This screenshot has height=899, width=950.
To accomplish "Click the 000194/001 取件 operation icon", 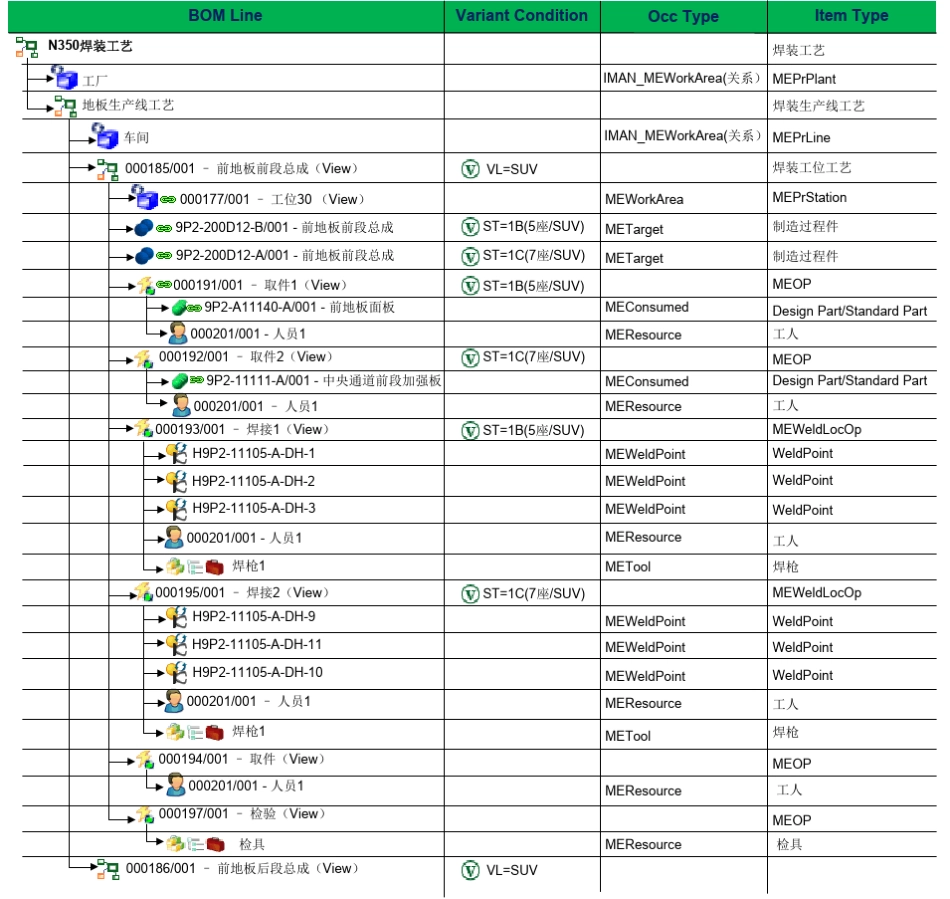I will (x=145, y=759).
